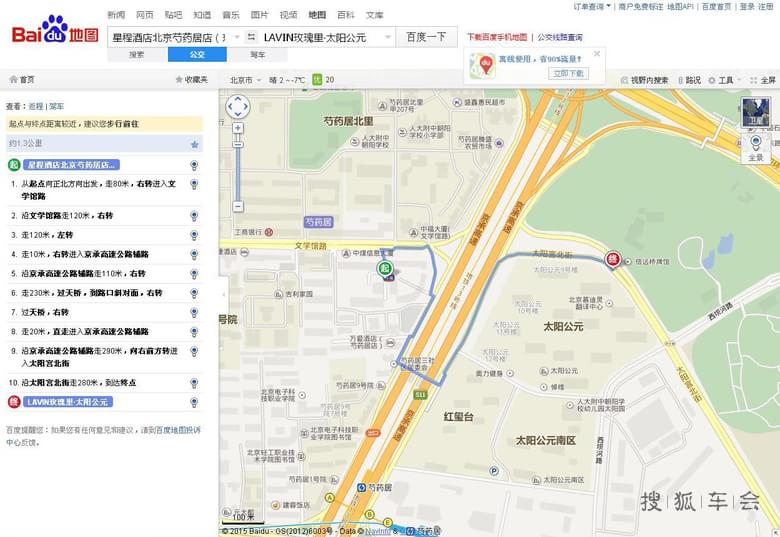Zoom out with the minus button
Screen dimensions: 780x537
(238, 206)
